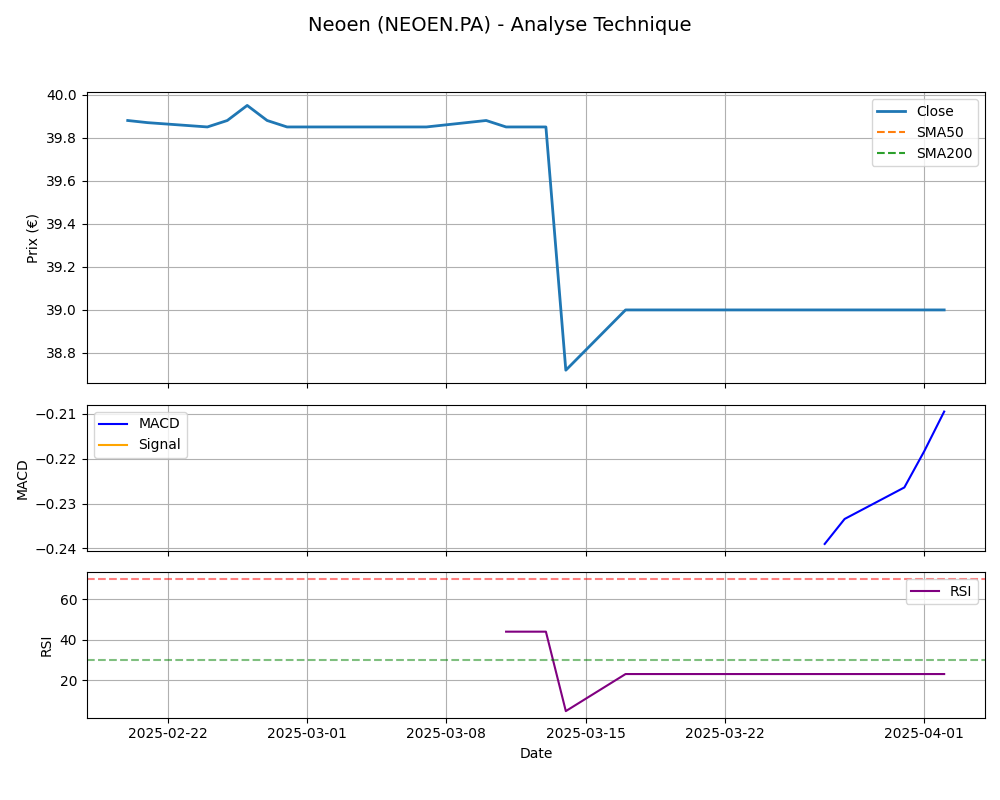Click the '39.8' price tick label
This screenshot has width=1000, height=800.
[61, 138]
